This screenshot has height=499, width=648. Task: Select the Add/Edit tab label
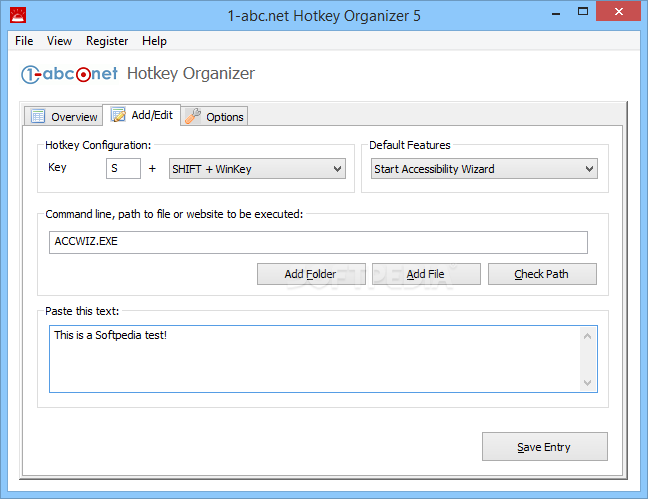click(152, 115)
